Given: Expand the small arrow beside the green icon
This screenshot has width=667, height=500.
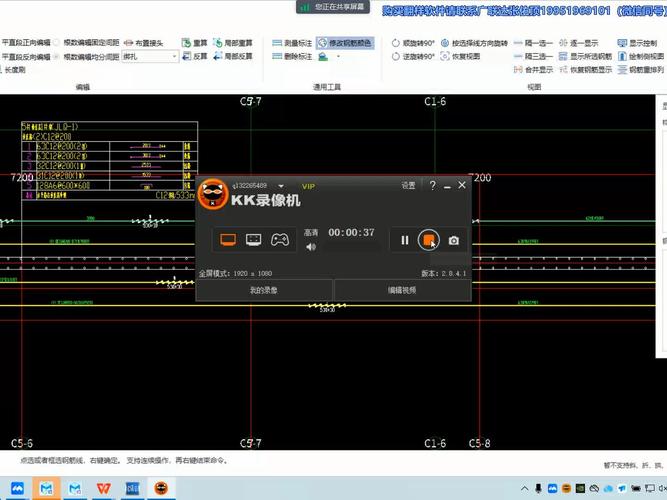Looking at the screenshot, I should pyautogui.click(x=338, y=57).
